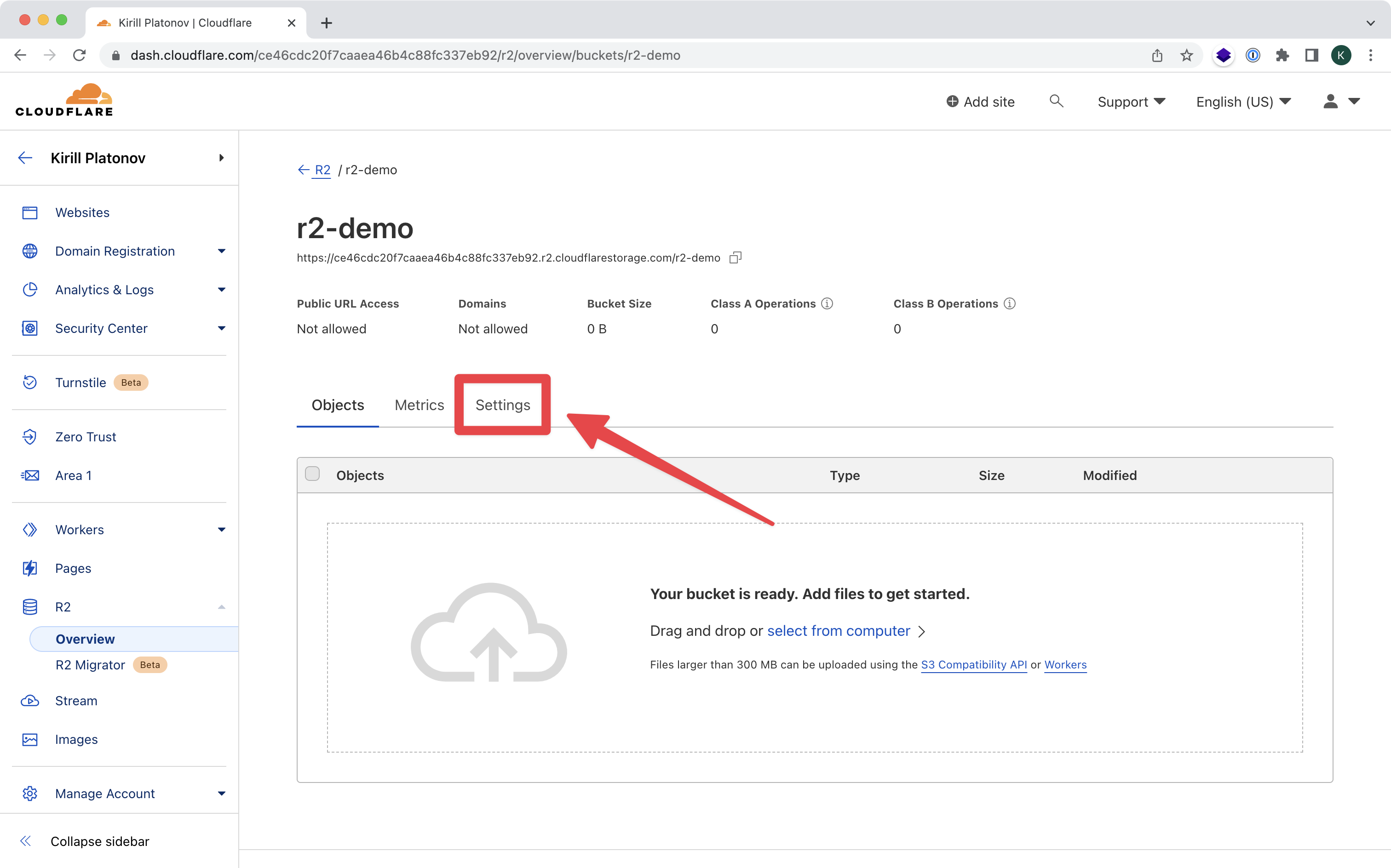This screenshot has height=868, width=1391.
Task: Click the Domain Registration globe icon
Action: coord(30,251)
